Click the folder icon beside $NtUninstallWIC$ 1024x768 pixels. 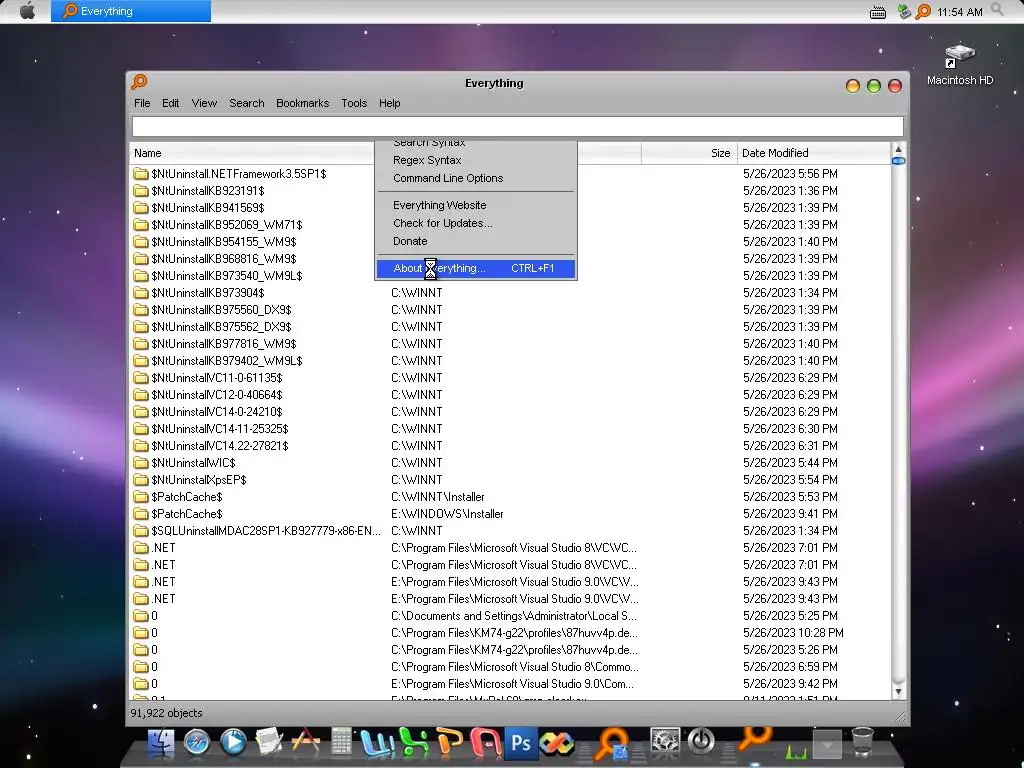pos(140,462)
